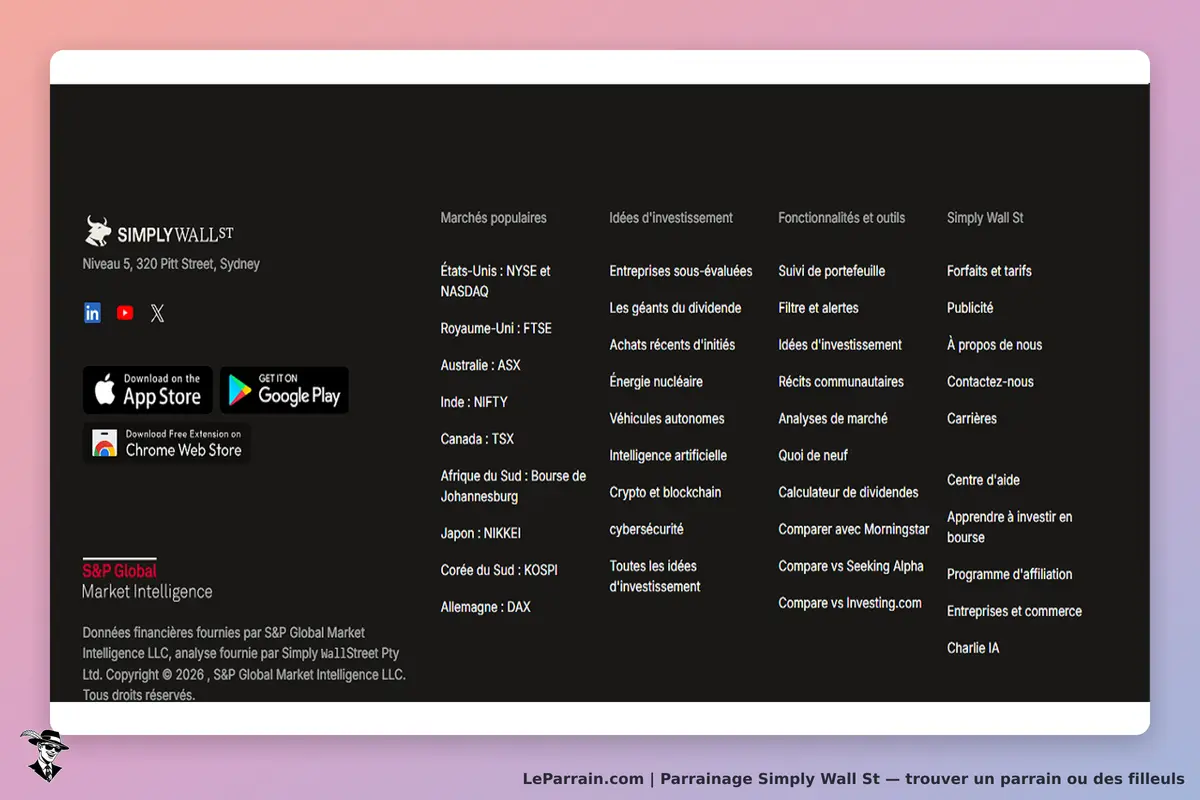Open Entreprises sous-évaluées link
Image resolution: width=1200 pixels, height=800 pixels.
[x=681, y=271]
